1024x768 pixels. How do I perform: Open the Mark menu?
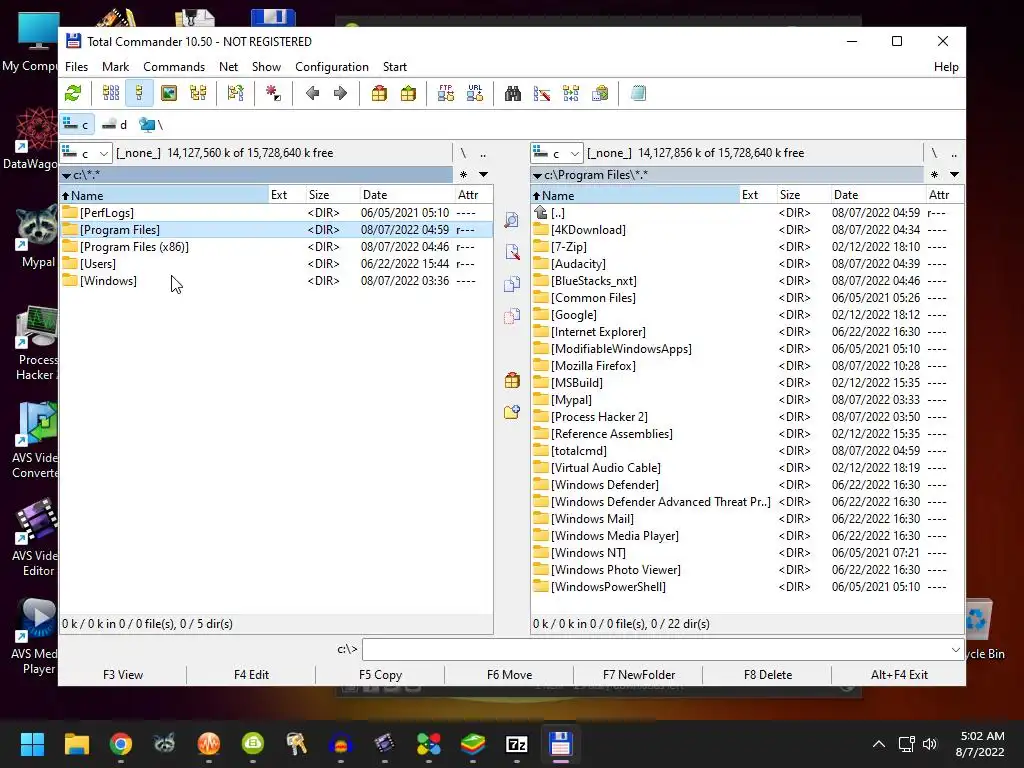[x=116, y=67]
